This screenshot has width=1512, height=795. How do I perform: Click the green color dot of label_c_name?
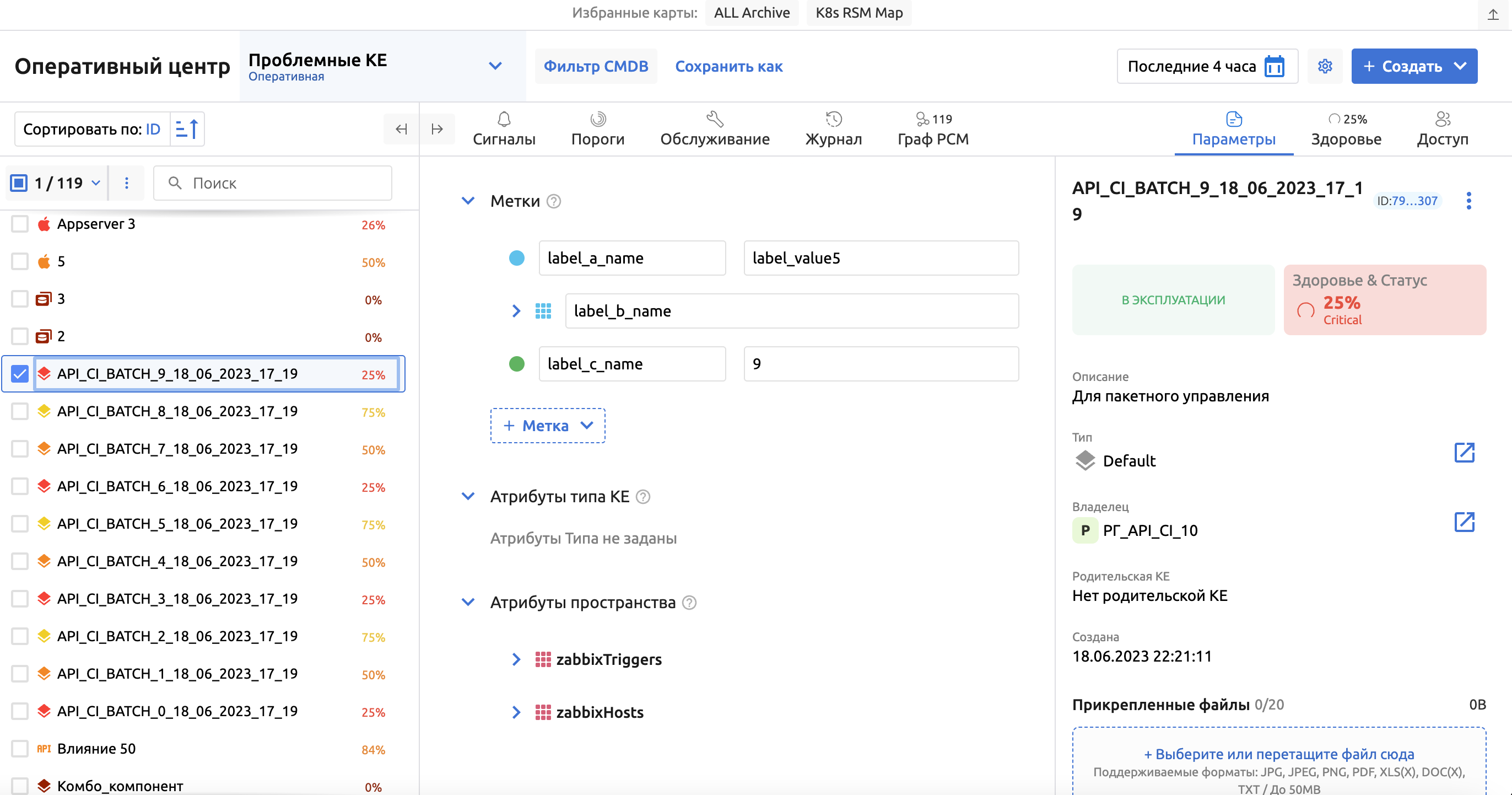tap(516, 363)
